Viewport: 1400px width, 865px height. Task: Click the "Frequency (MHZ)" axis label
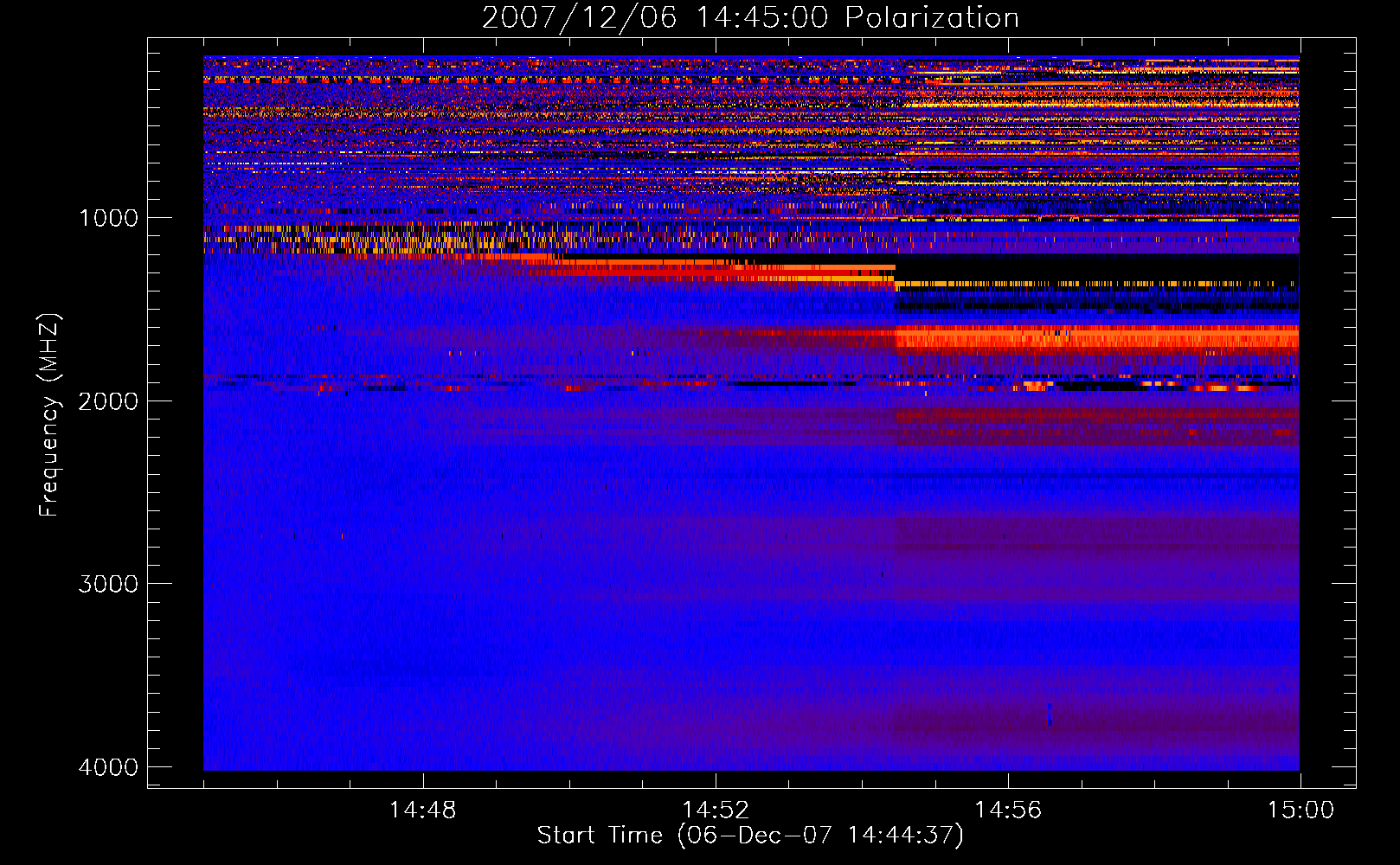[49, 415]
